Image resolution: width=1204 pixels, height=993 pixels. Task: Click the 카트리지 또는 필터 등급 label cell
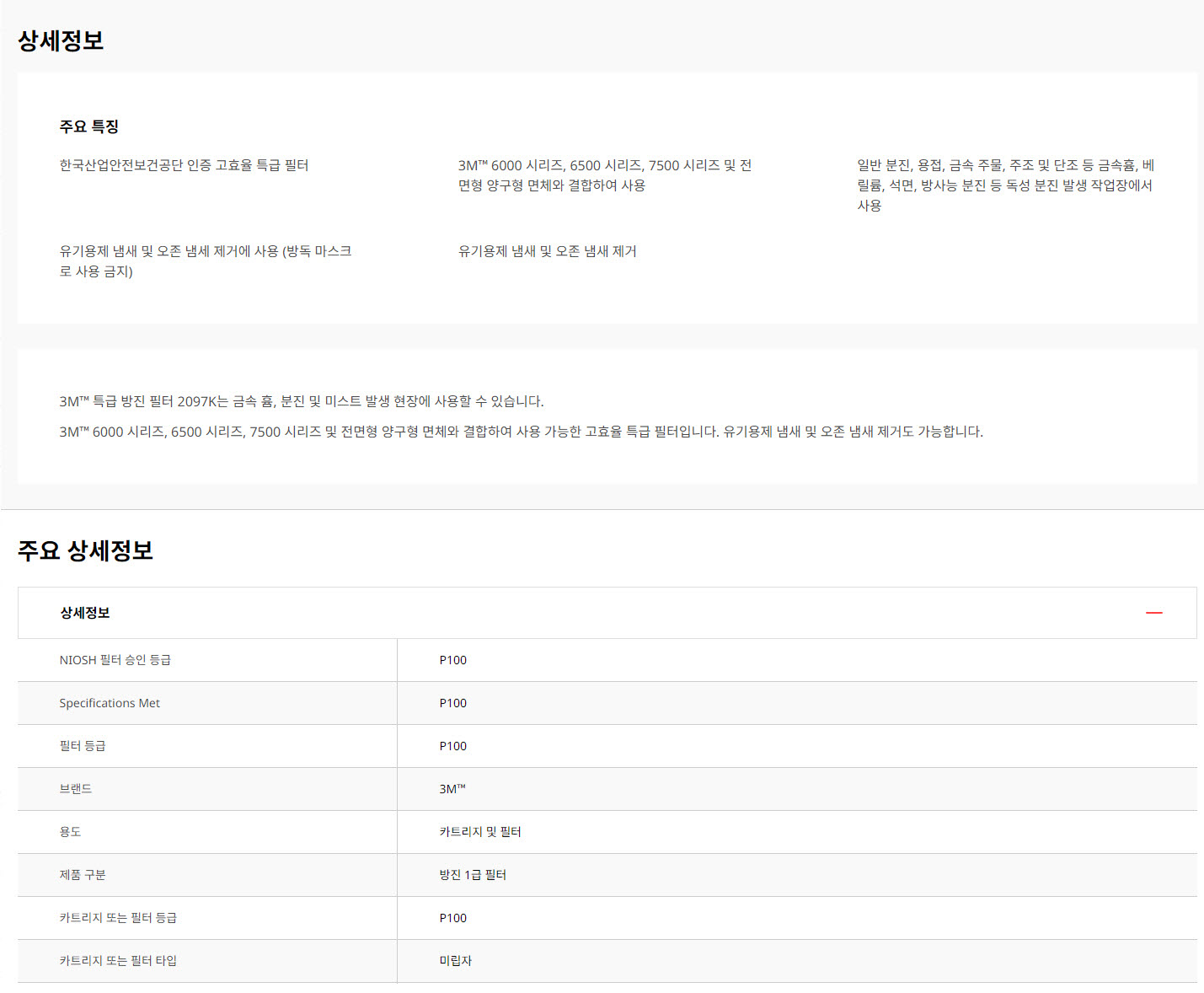point(207,918)
